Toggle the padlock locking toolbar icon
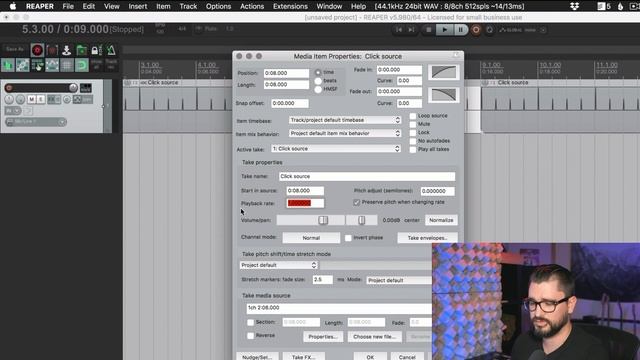Viewport: 640px width, 360px height. [x=96, y=50]
